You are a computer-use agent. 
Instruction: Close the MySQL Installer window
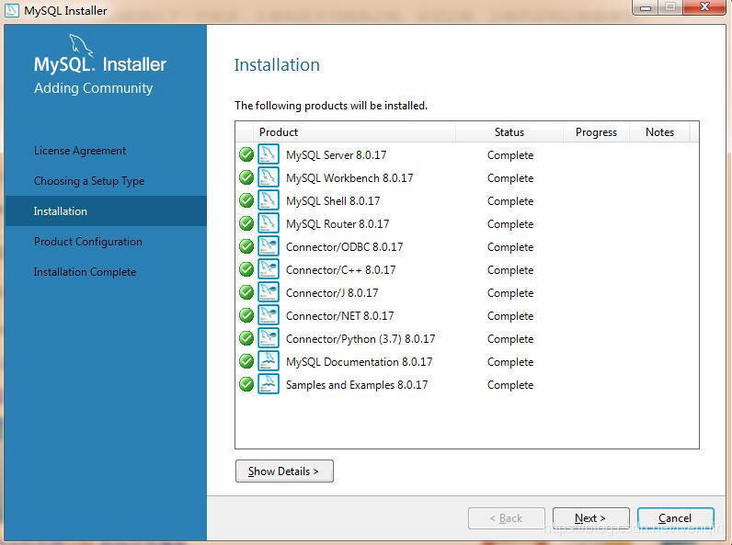click(704, 7)
